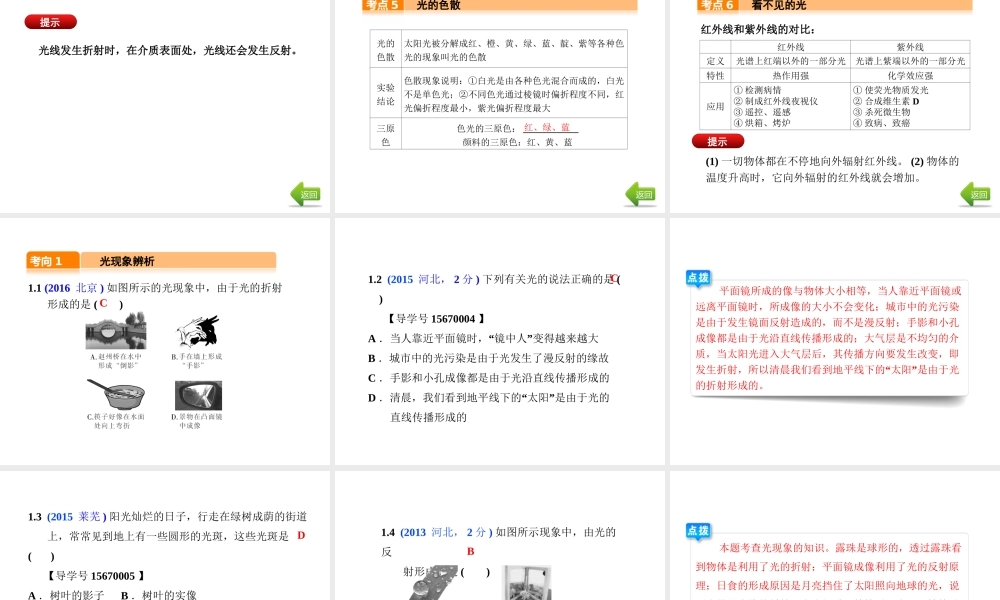This screenshot has height=600, width=1000.
Task: Click the blue 点拨 tag on the 平面镜 explanation
Action: coord(698,277)
